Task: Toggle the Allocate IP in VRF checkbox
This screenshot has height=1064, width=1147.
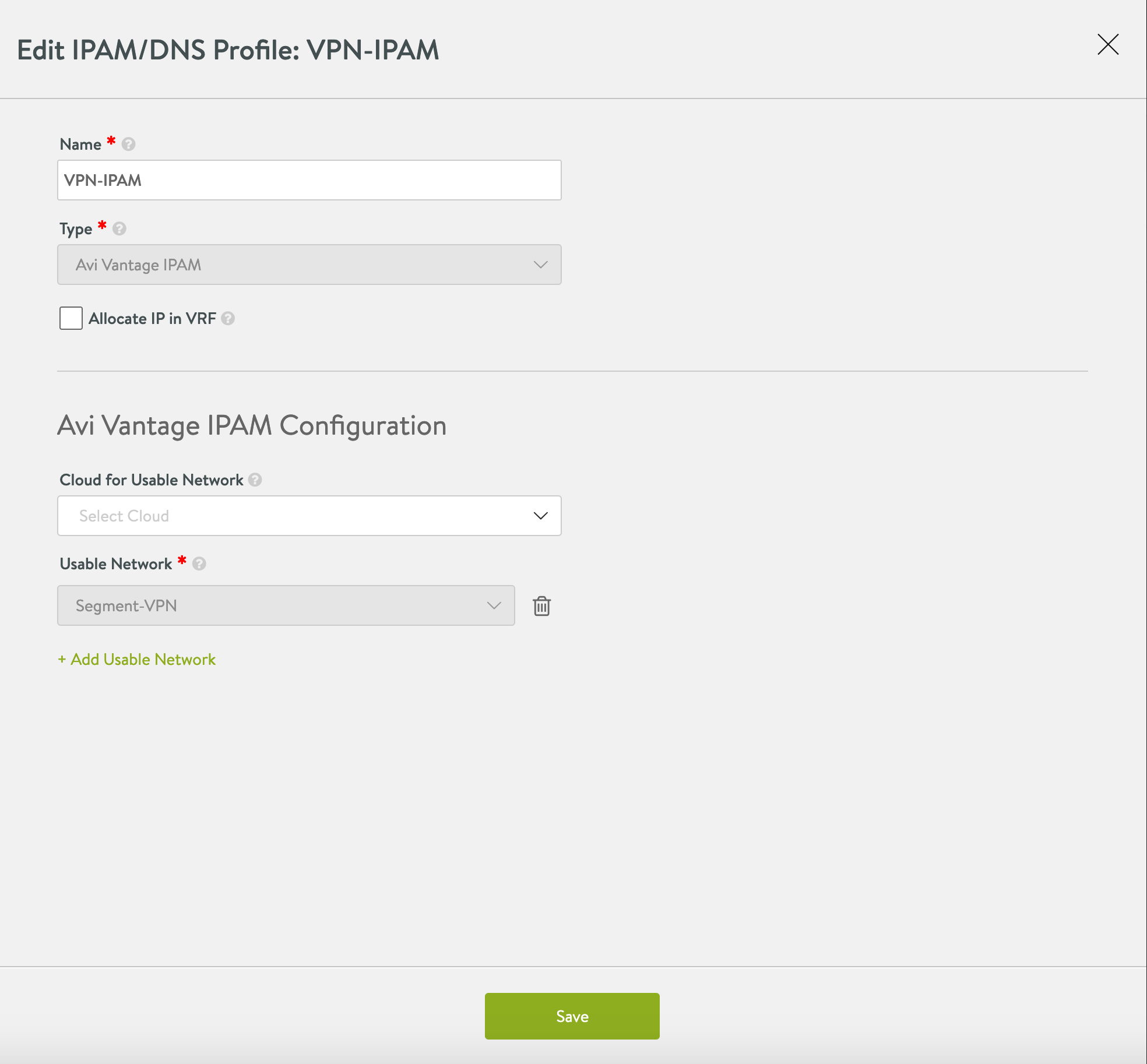Action: tap(70, 318)
